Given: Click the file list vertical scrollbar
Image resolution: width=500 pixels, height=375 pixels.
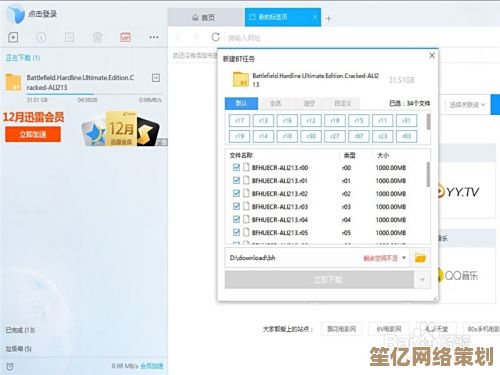Looking at the screenshot, I should (428, 175).
